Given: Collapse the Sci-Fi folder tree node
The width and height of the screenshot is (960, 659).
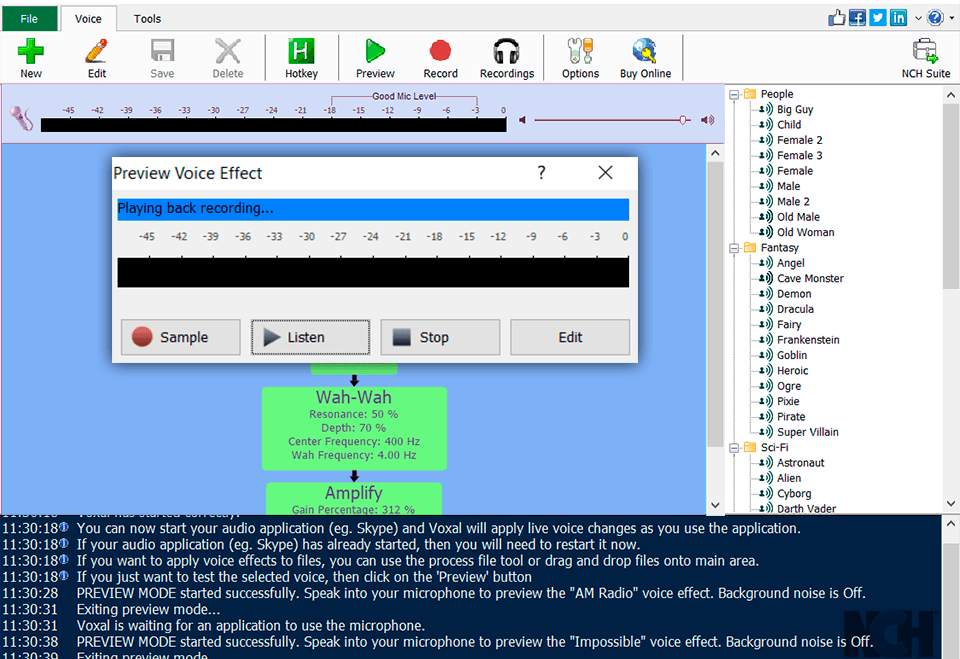Looking at the screenshot, I should [735, 448].
